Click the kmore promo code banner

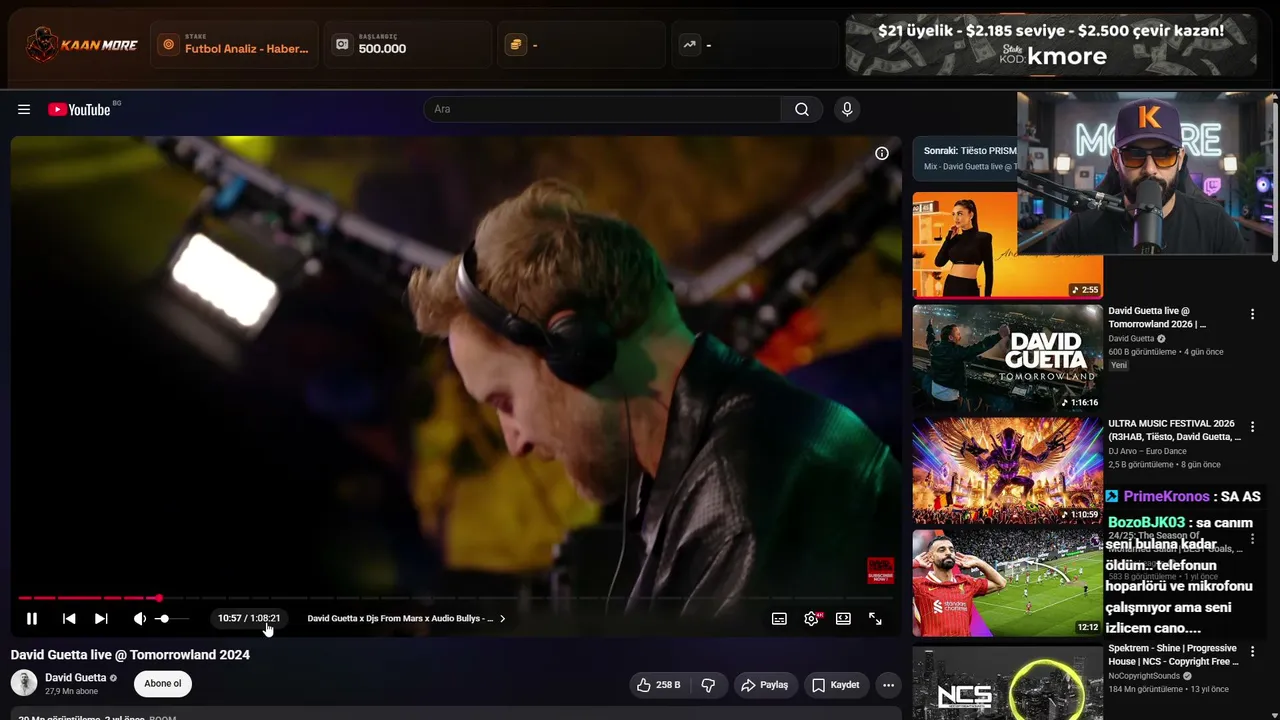tap(1051, 45)
